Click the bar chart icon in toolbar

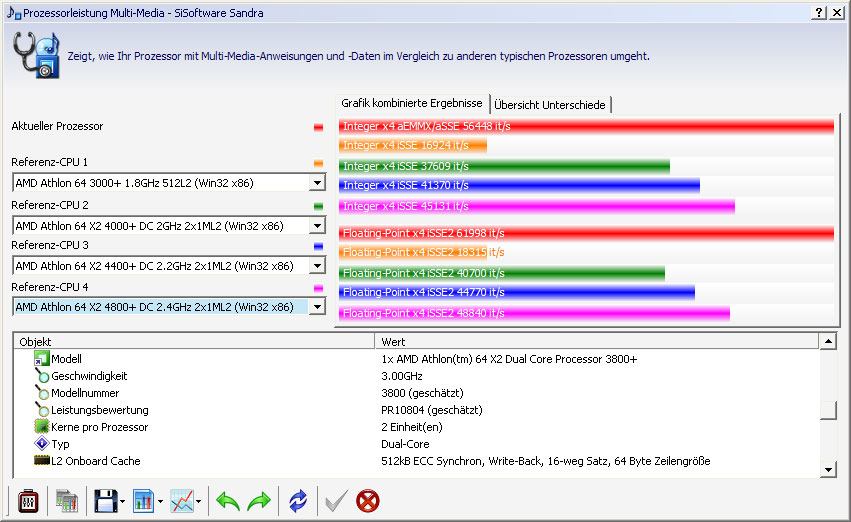144,501
